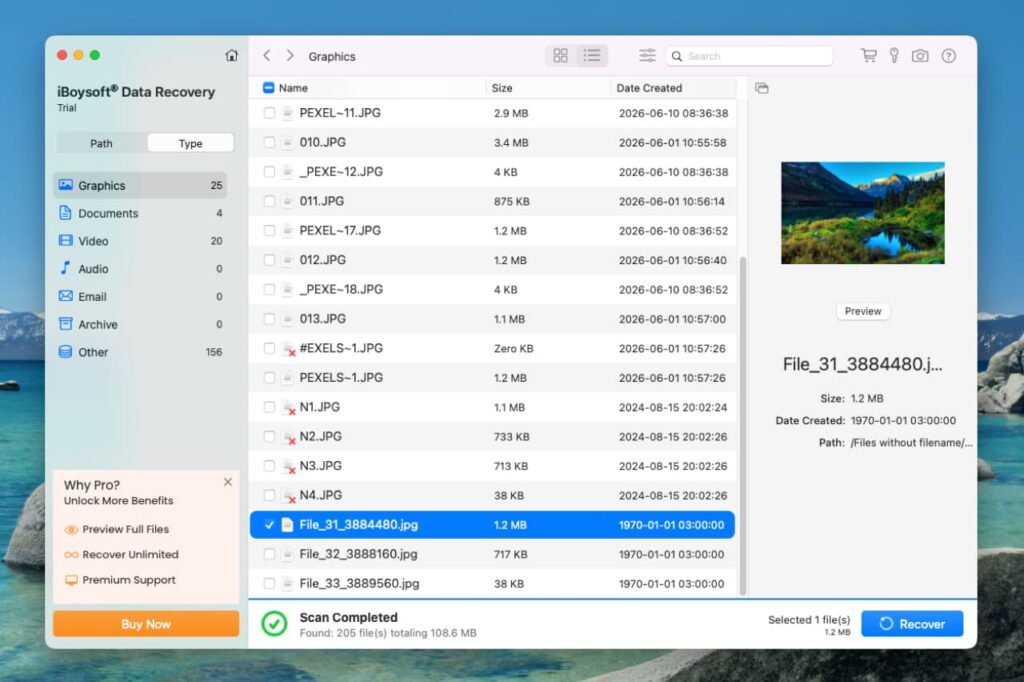The width and height of the screenshot is (1024, 682).
Task: Check the box for PEXEL~11.JPG
Action: [x=269, y=113]
